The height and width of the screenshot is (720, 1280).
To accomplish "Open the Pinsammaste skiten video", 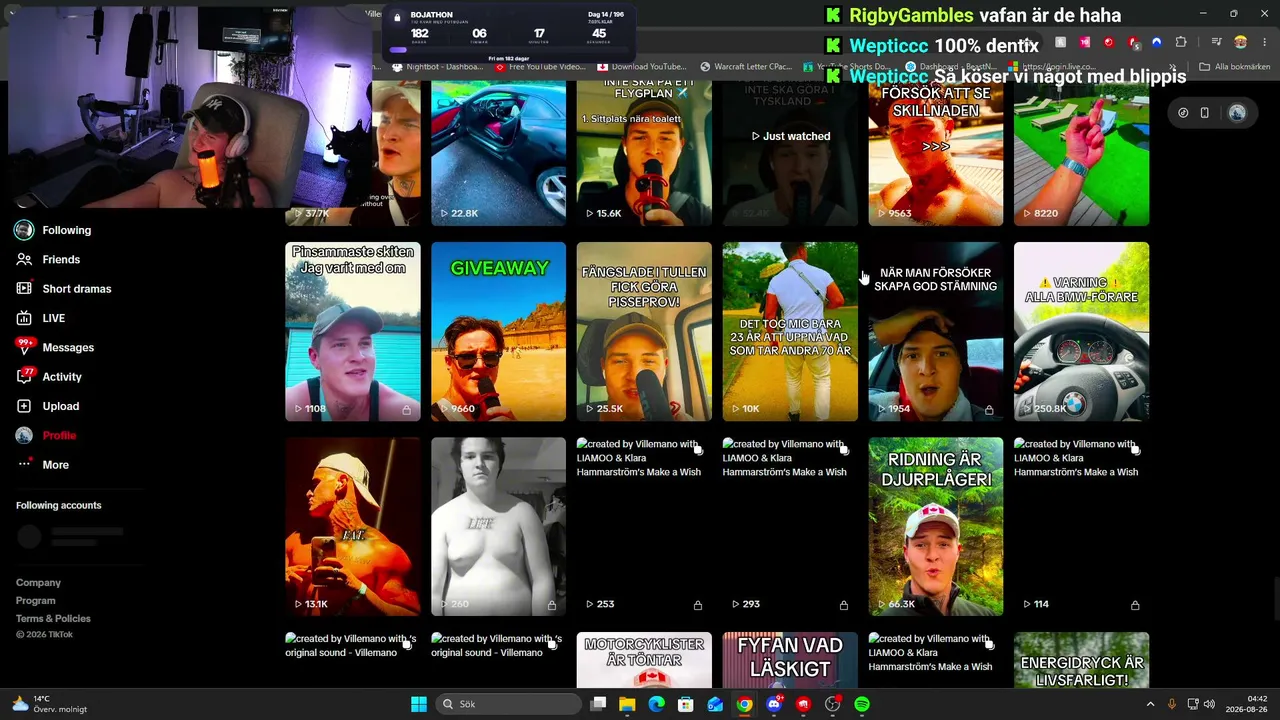I will point(353,331).
